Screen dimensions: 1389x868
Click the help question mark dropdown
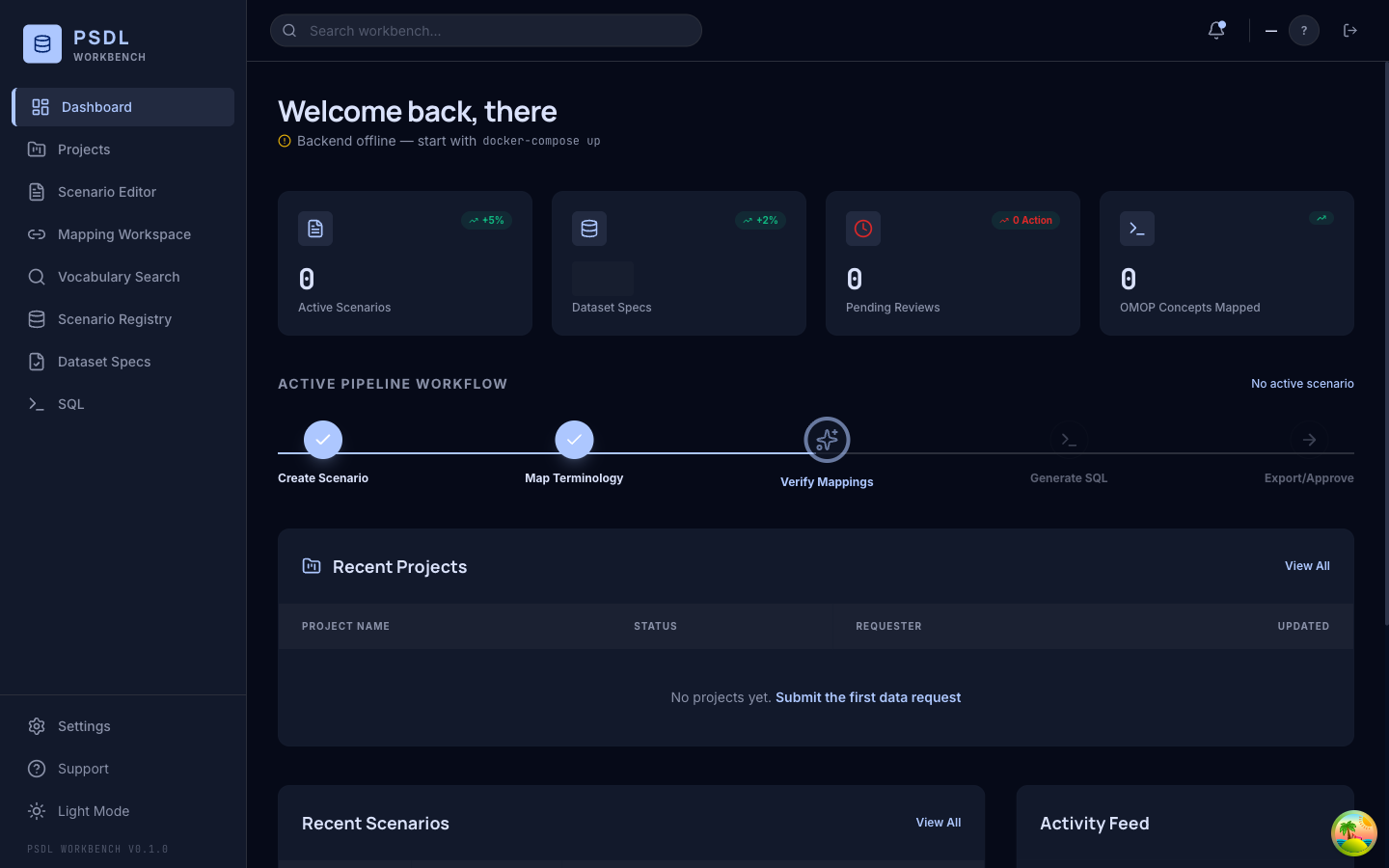1304,30
